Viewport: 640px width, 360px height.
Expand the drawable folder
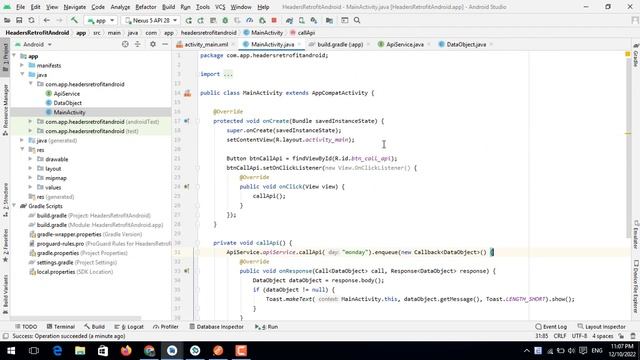click(30, 159)
